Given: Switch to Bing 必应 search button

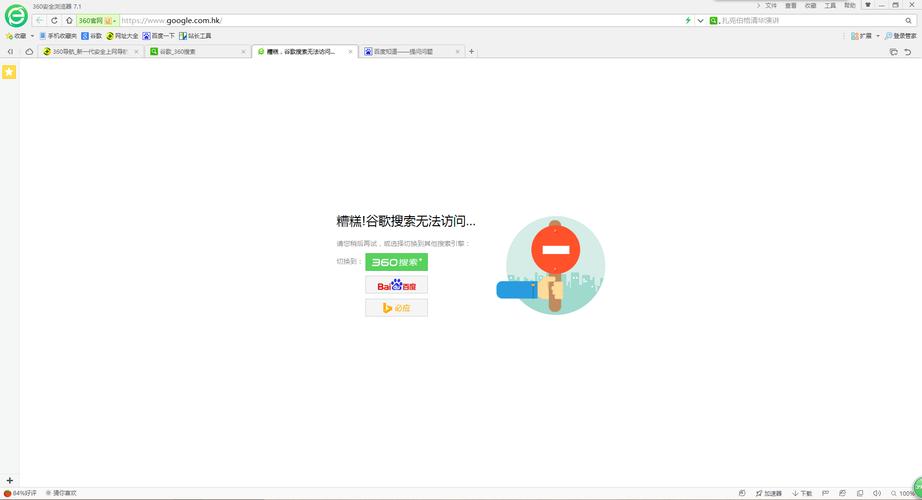Looking at the screenshot, I should pyautogui.click(x=396, y=308).
